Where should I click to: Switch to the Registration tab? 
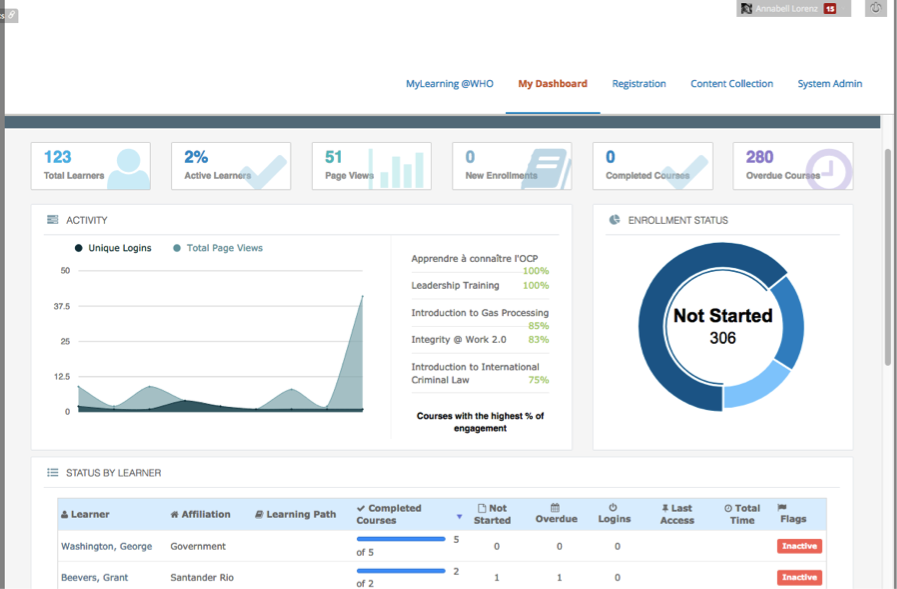[639, 84]
